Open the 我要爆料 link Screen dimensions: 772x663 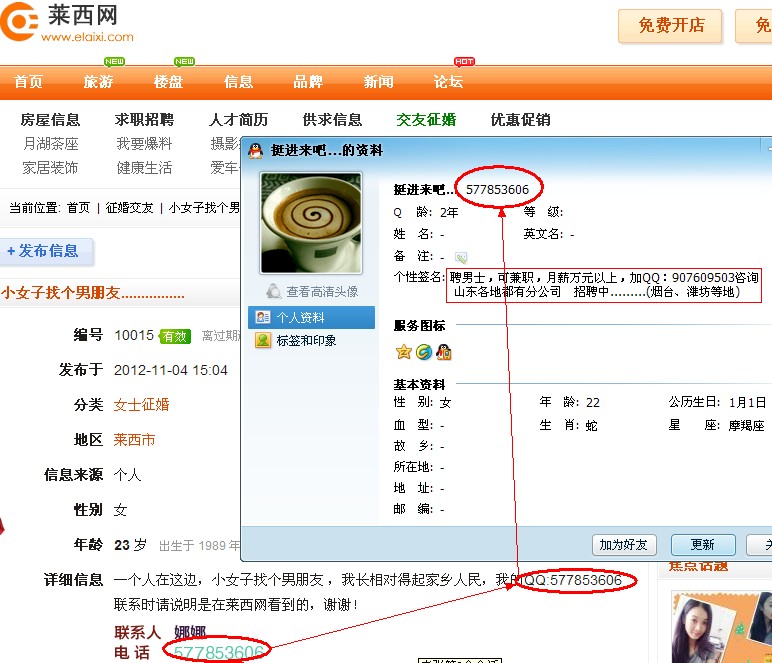click(x=144, y=144)
